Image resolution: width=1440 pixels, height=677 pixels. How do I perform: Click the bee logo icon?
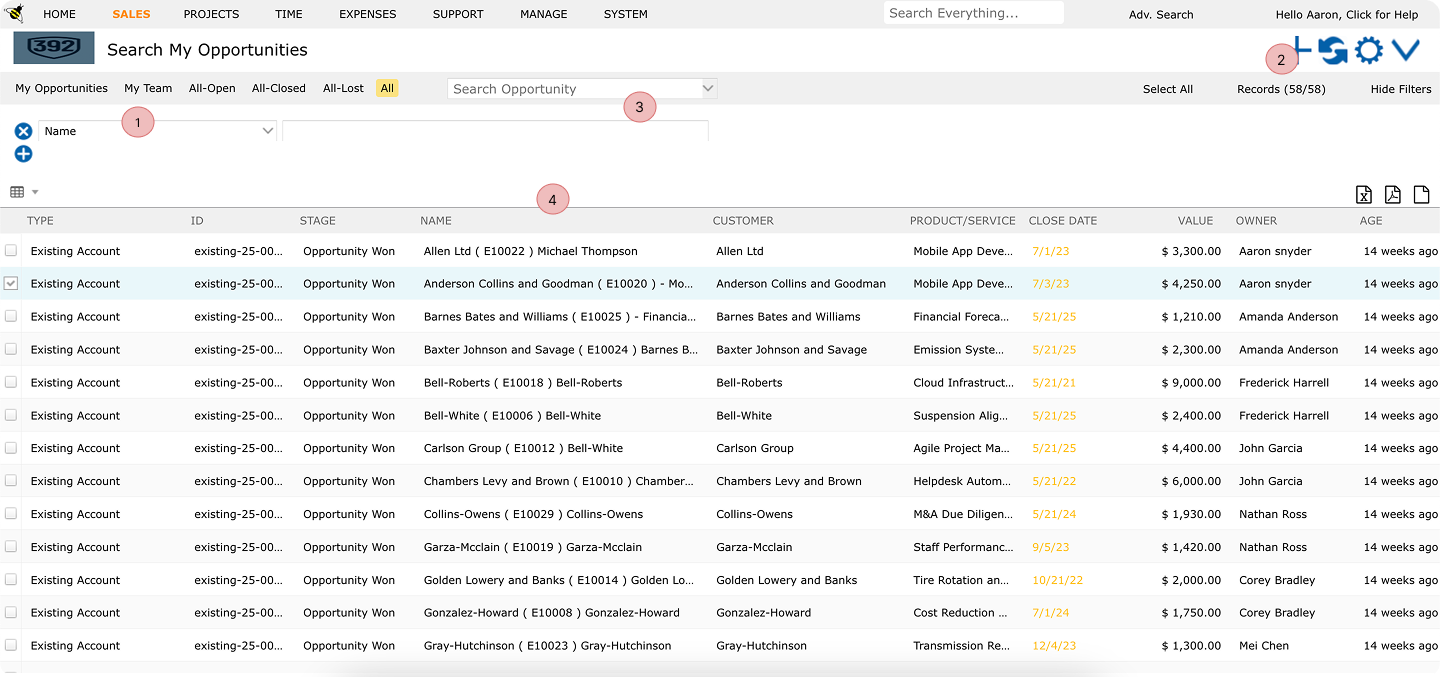[14, 13]
